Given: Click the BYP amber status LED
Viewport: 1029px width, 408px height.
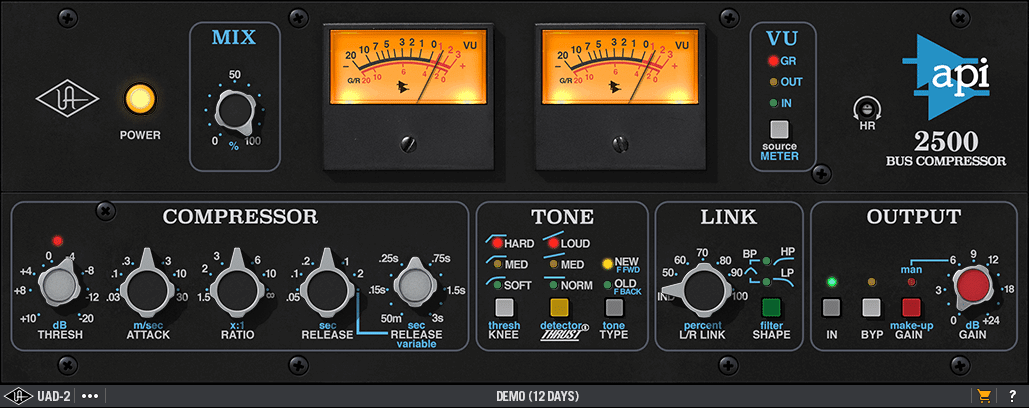Looking at the screenshot, I should coord(871,283).
